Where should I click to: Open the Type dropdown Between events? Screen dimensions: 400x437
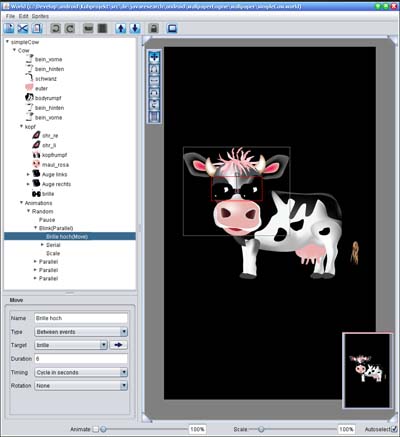pyautogui.click(x=81, y=332)
